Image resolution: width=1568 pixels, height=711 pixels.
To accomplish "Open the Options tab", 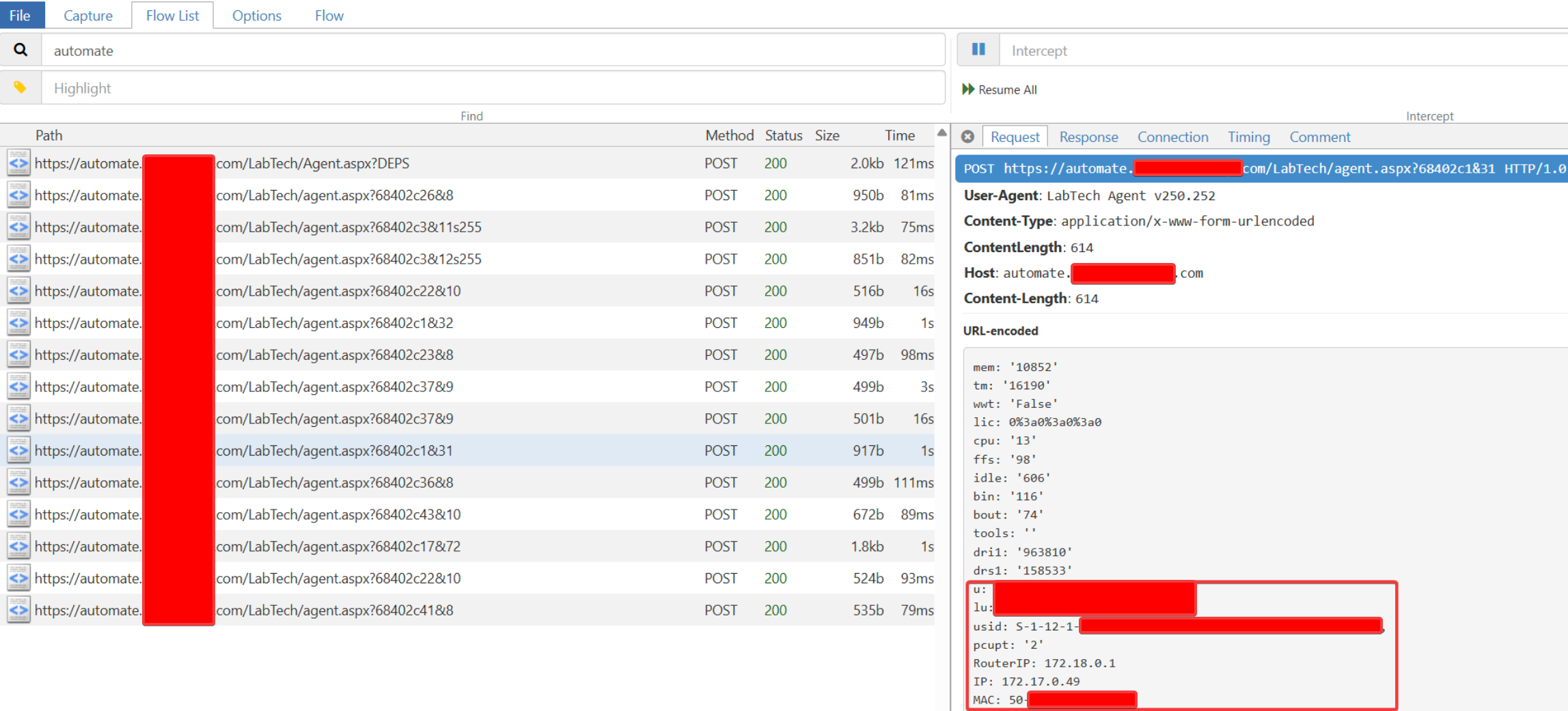I will coord(256,15).
